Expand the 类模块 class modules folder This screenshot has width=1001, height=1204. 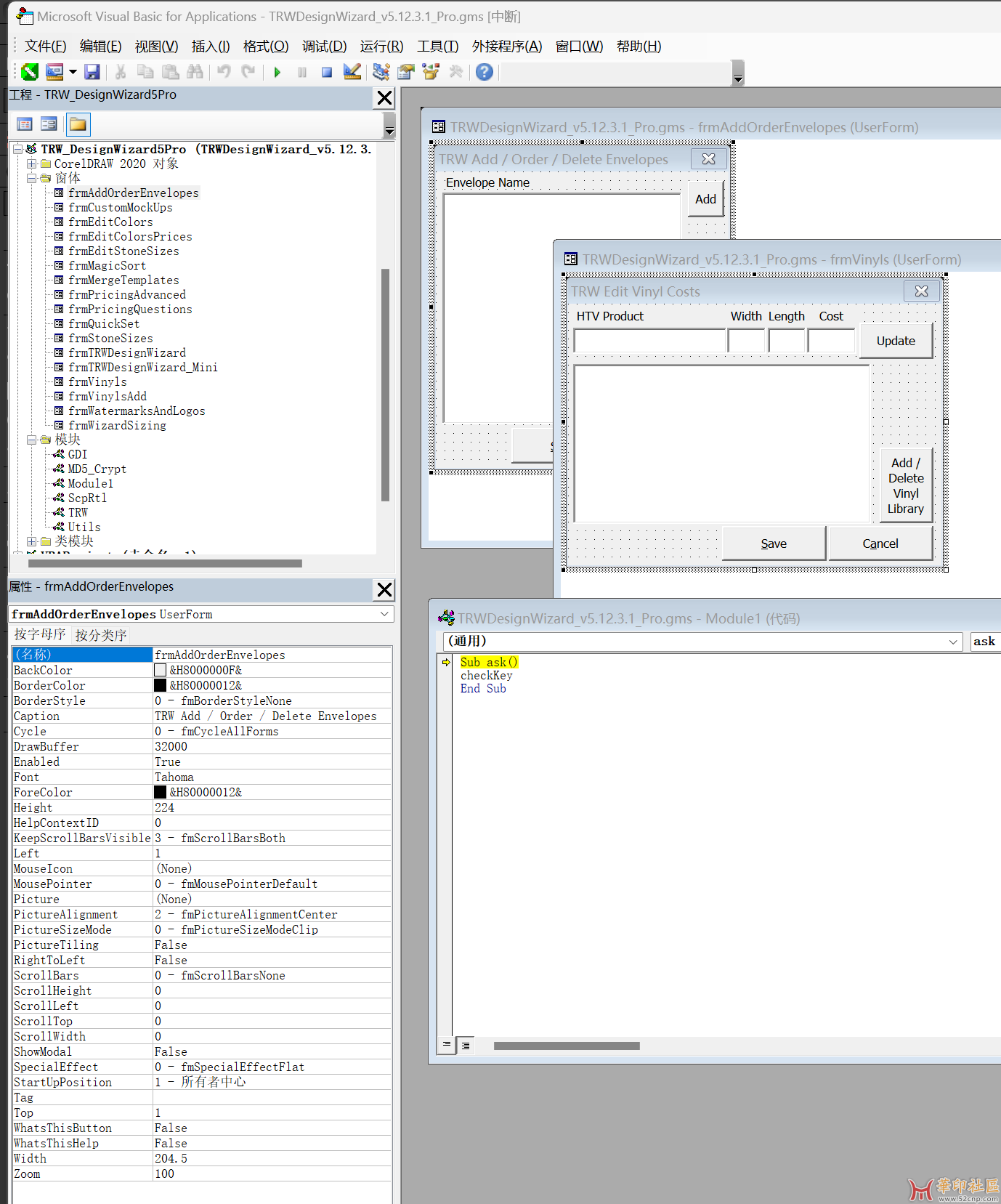31,541
